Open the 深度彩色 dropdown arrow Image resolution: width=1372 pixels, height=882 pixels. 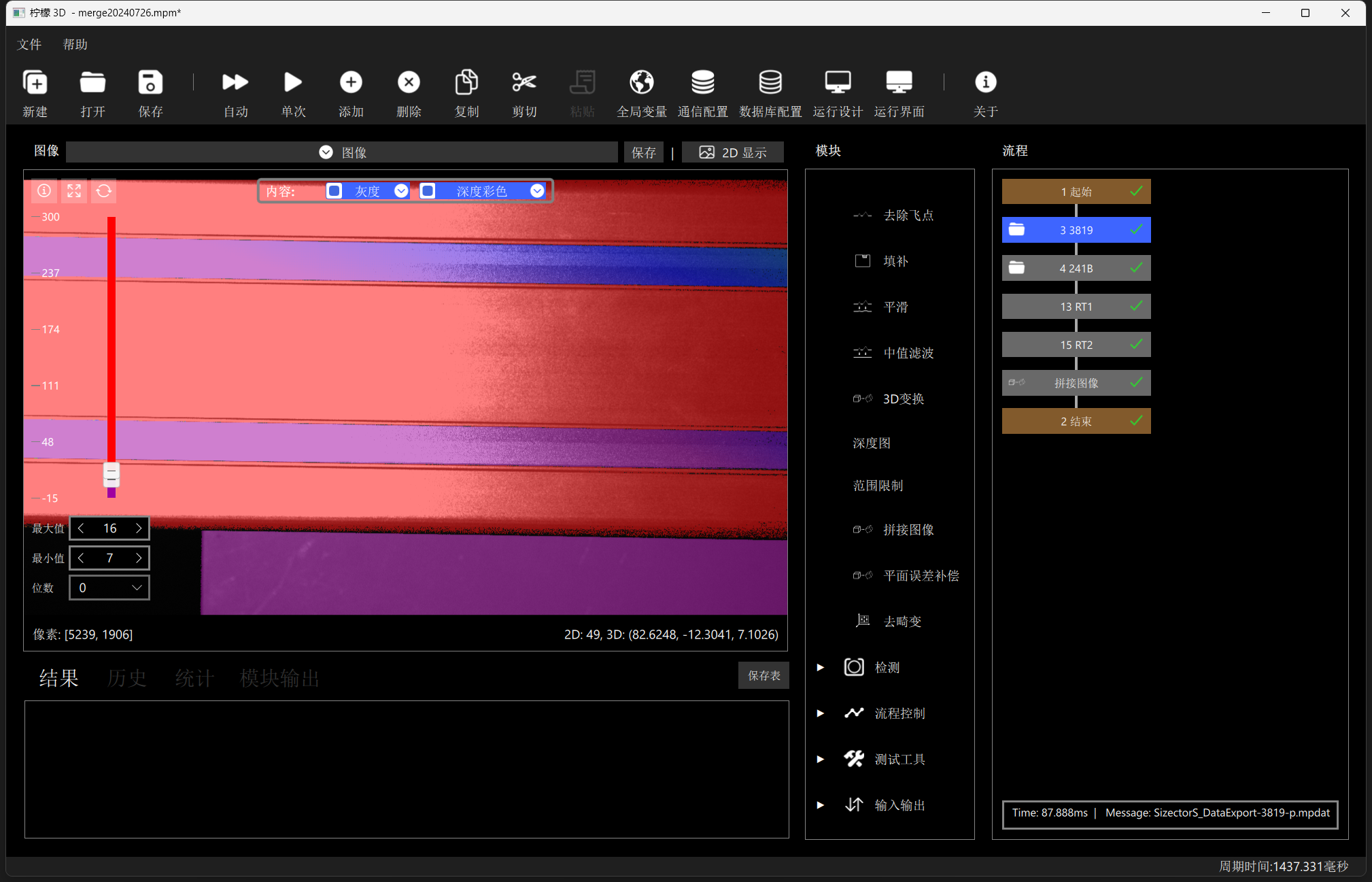point(537,191)
